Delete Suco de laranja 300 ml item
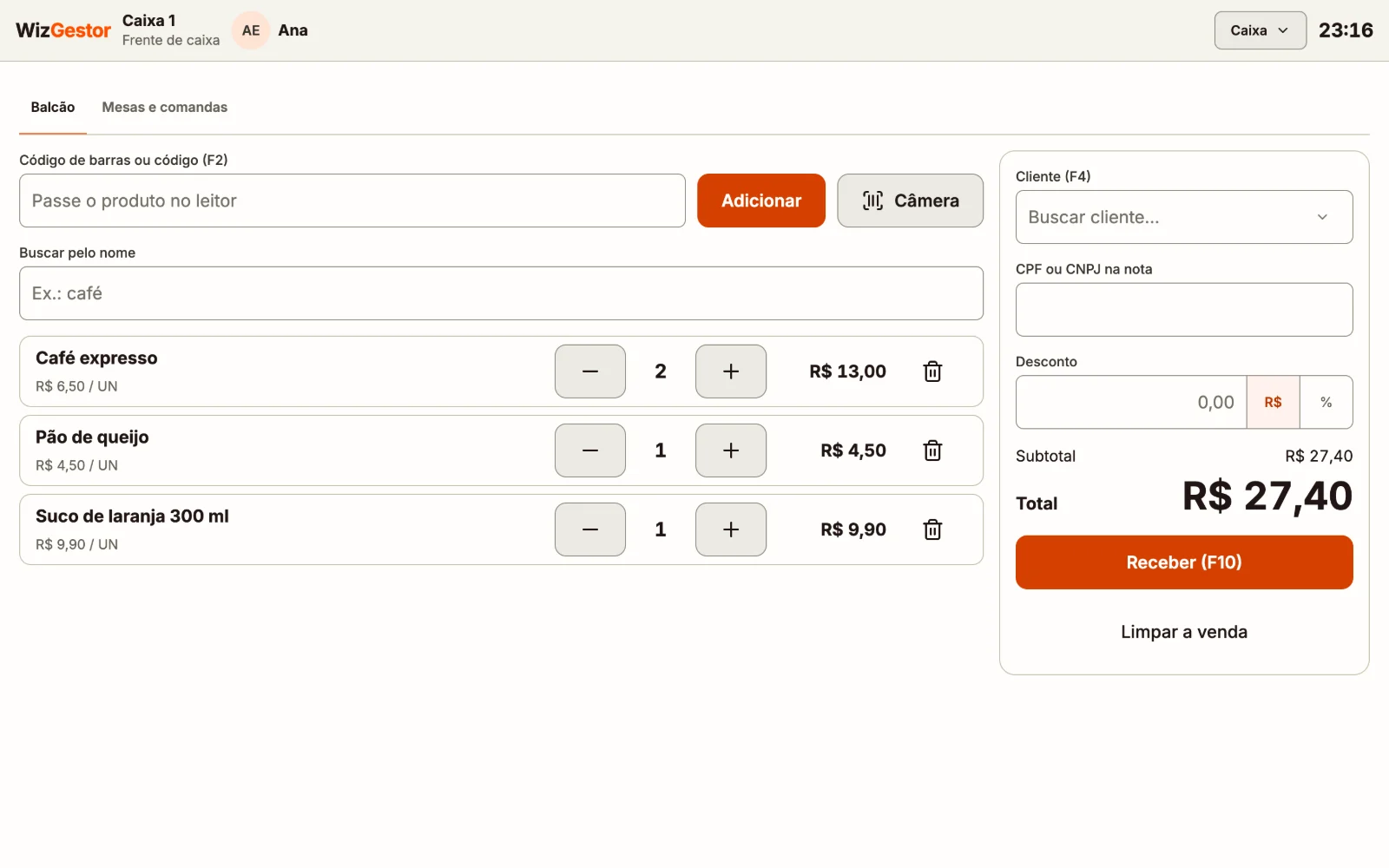Screen dimensions: 1389x868 [932, 529]
